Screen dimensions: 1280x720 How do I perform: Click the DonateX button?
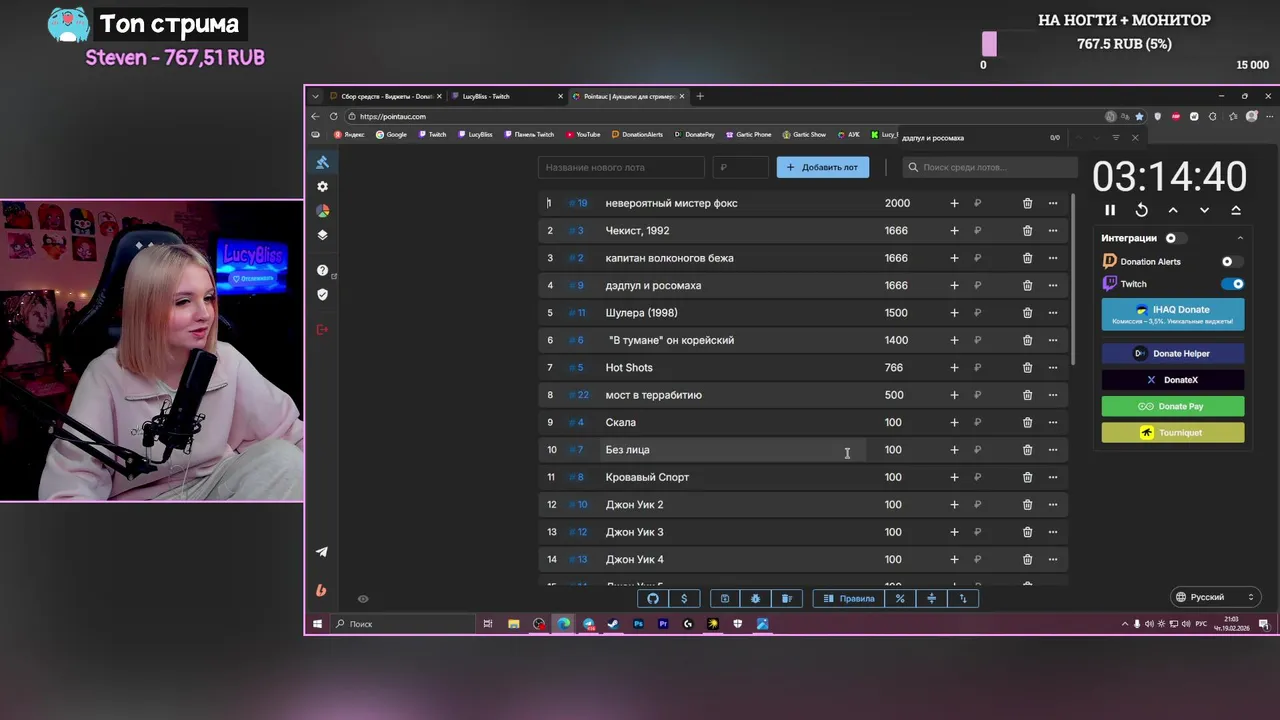(x=1173, y=380)
